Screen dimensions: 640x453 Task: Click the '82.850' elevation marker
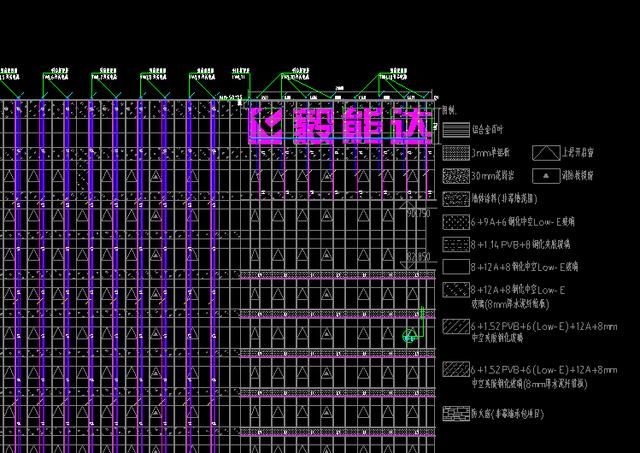point(416,259)
